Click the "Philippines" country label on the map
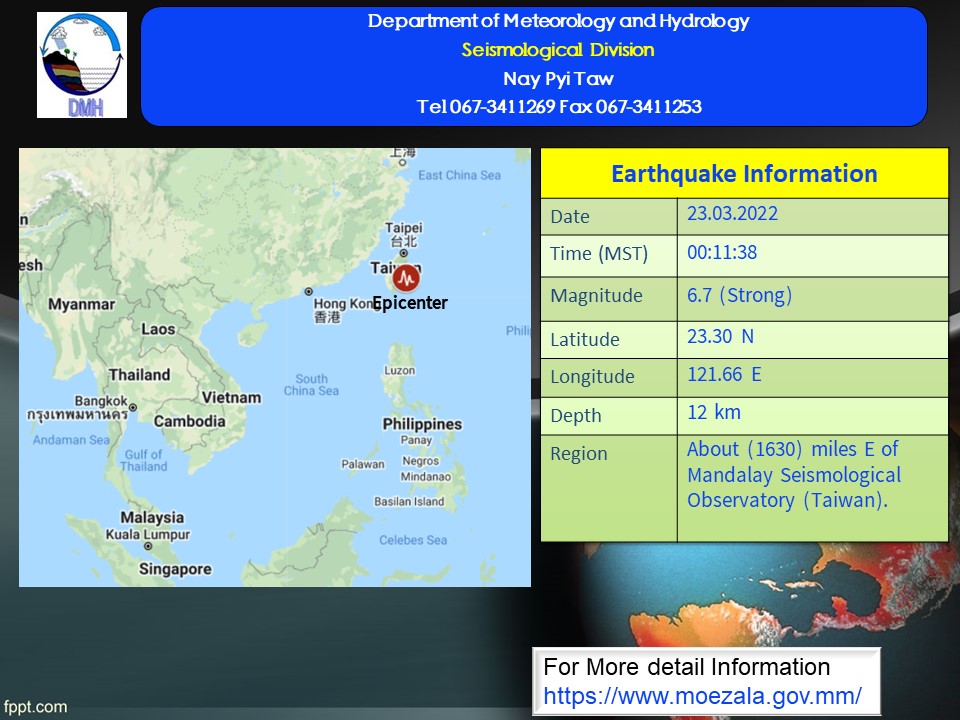The width and height of the screenshot is (960, 720). 422,424
